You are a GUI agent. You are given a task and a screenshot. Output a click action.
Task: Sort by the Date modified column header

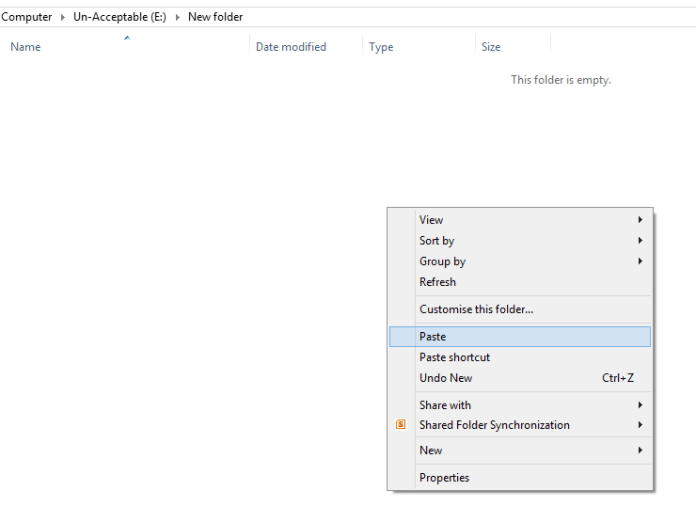point(291,47)
